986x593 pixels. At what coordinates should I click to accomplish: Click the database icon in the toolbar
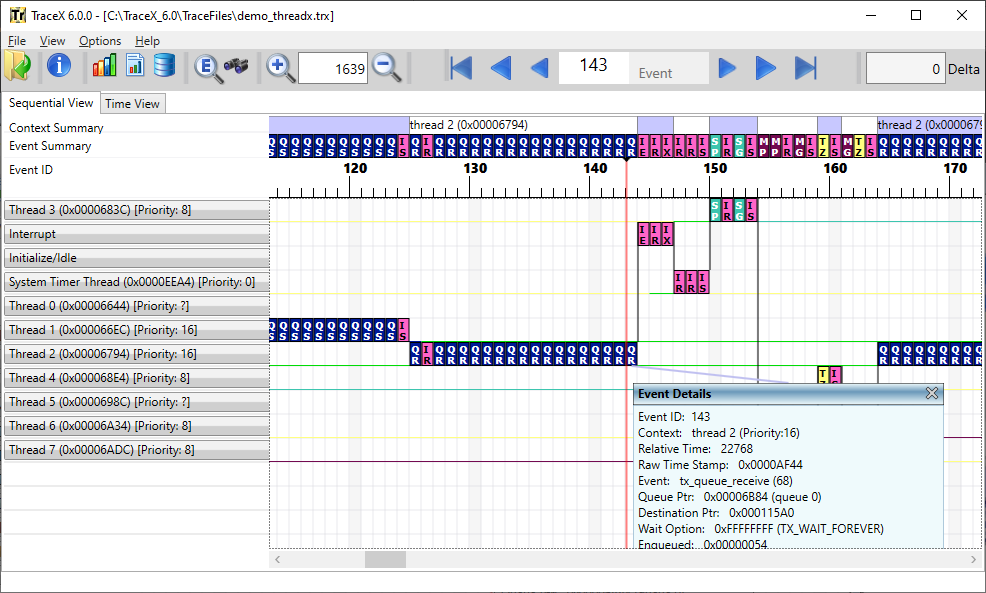(x=163, y=67)
